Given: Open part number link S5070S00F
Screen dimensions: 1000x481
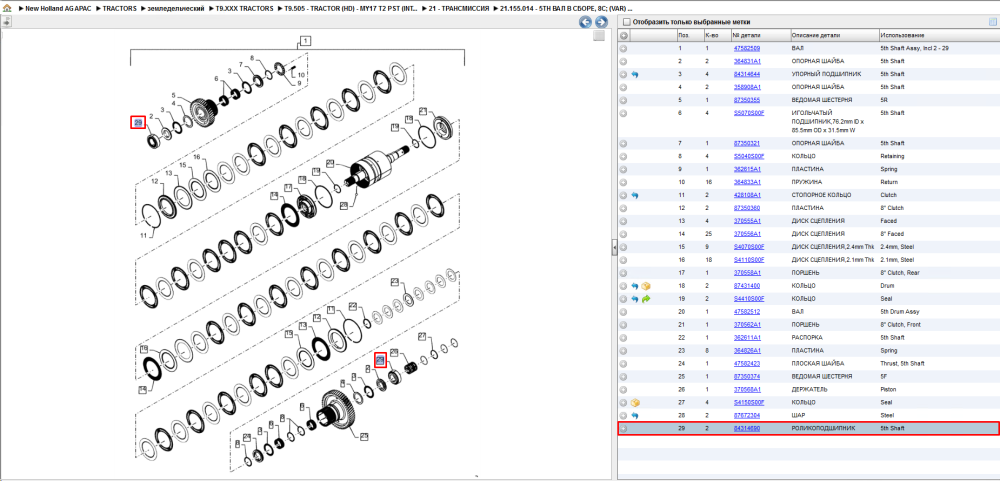Looking at the screenshot, I should [x=749, y=113].
